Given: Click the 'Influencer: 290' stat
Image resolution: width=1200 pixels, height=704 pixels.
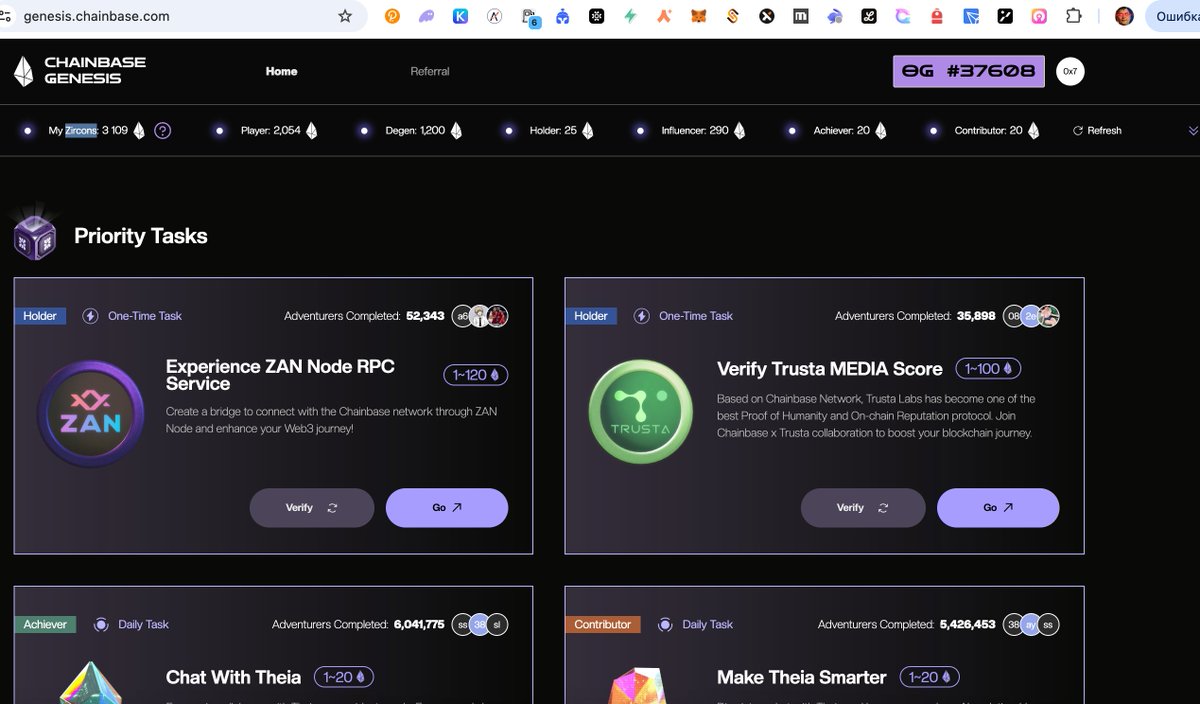Looking at the screenshot, I should pyautogui.click(x=695, y=131).
